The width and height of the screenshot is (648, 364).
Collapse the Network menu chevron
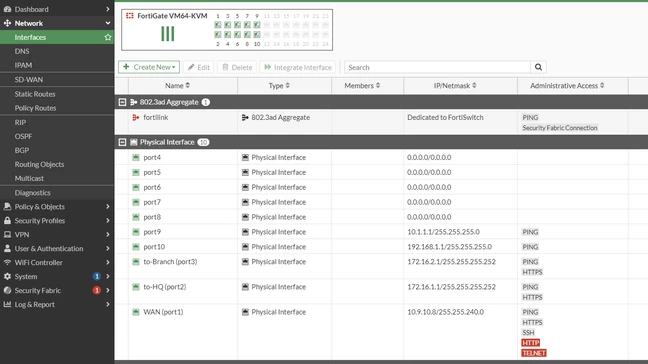tap(107, 23)
